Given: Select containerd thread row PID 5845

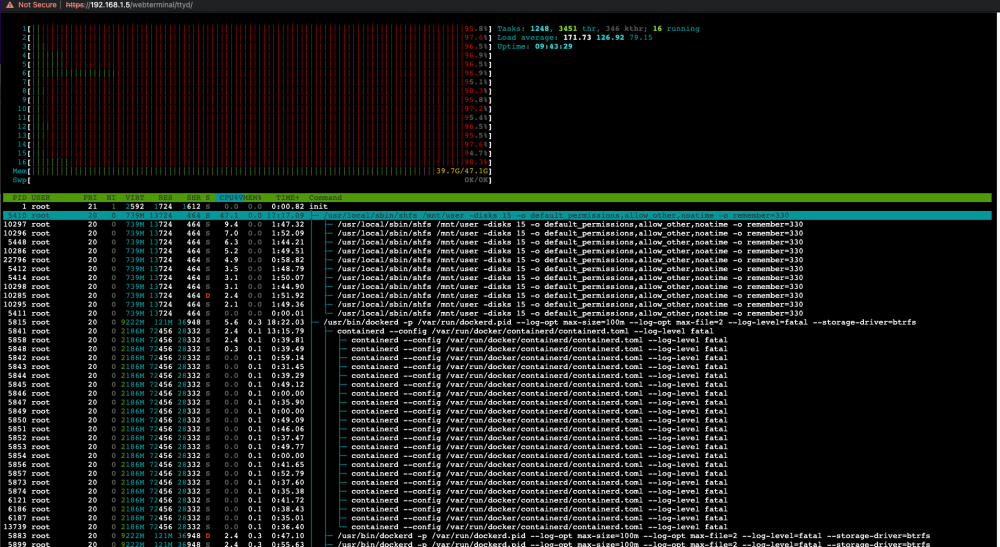Looking at the screenshot, I should point(497,385).
